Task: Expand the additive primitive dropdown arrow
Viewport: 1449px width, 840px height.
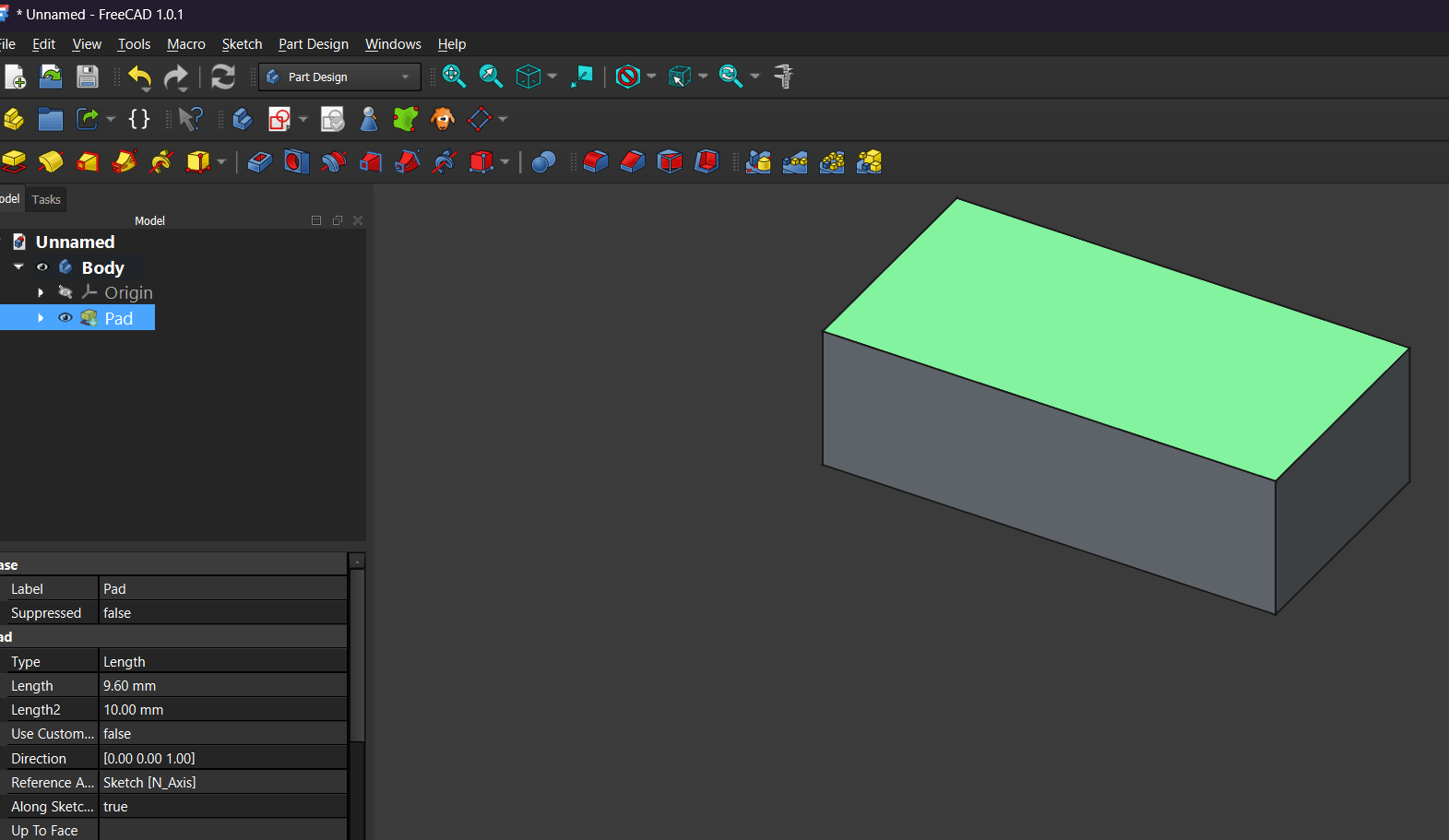Action: pyautogui.click(x=221, y=162)
